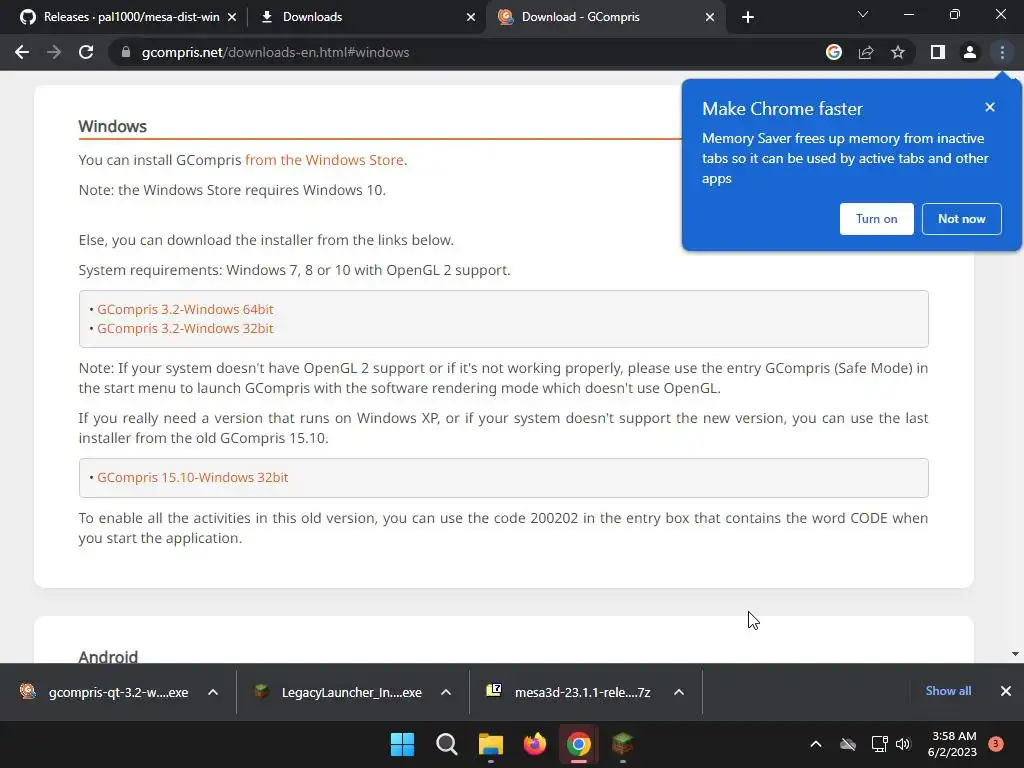Open the Windows Store link

325,160
